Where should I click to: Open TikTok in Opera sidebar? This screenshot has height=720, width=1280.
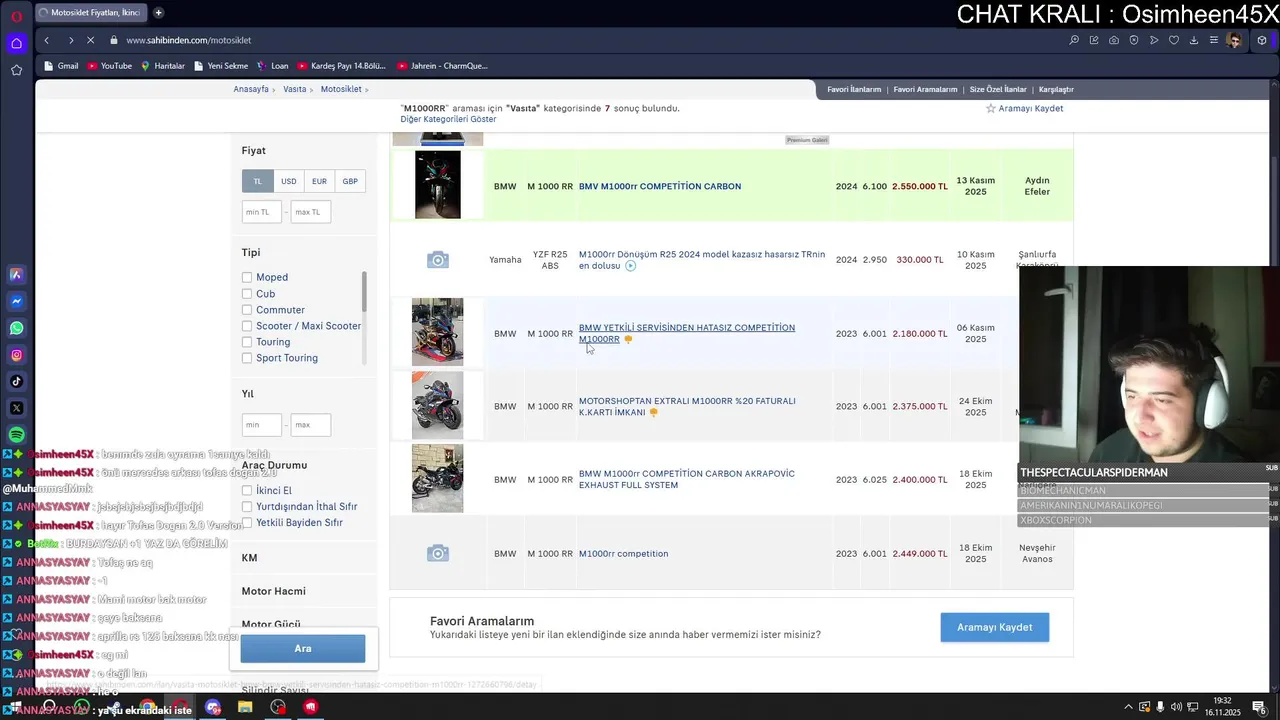click(x=16, y=381)
